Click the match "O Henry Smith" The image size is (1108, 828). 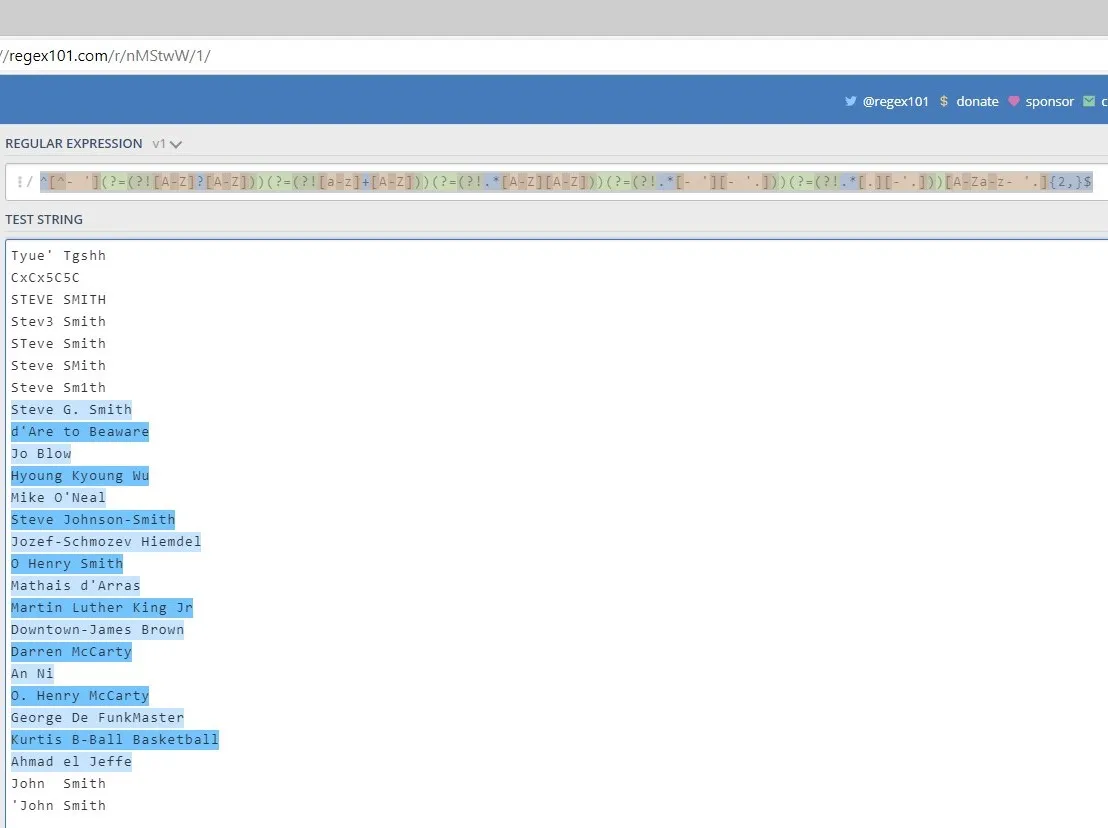pyautogui.click(x=67, y=564)
